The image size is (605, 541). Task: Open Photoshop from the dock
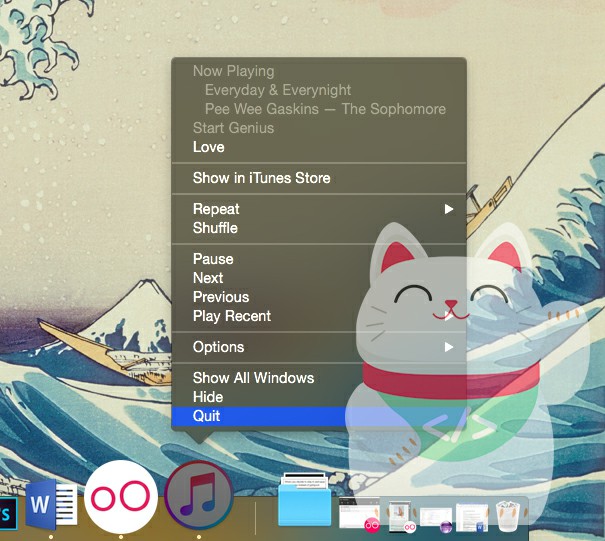7,514
